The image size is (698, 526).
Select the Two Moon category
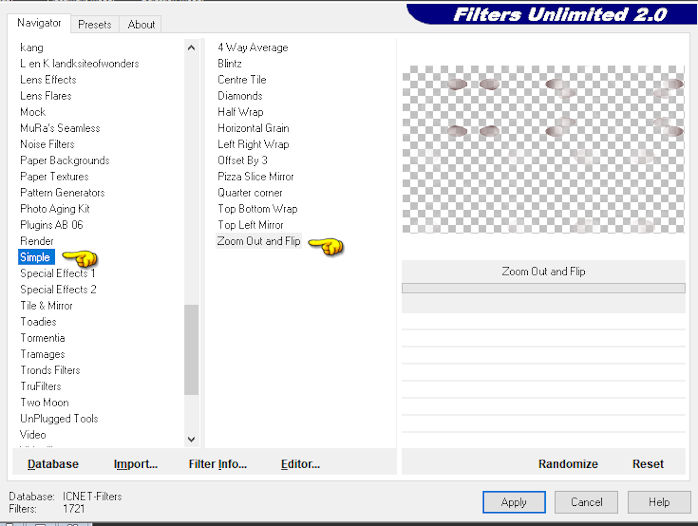point(45,402)
